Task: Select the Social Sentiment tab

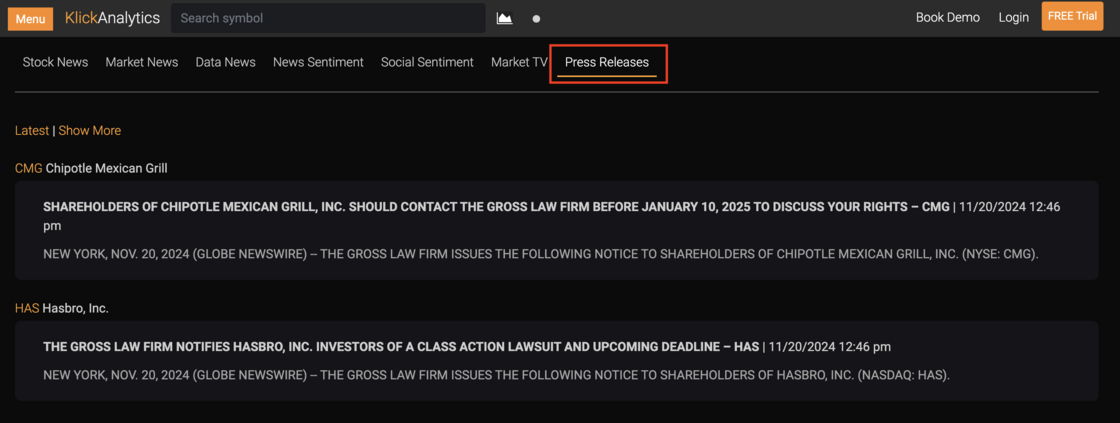Action: (x=427, y=62)
